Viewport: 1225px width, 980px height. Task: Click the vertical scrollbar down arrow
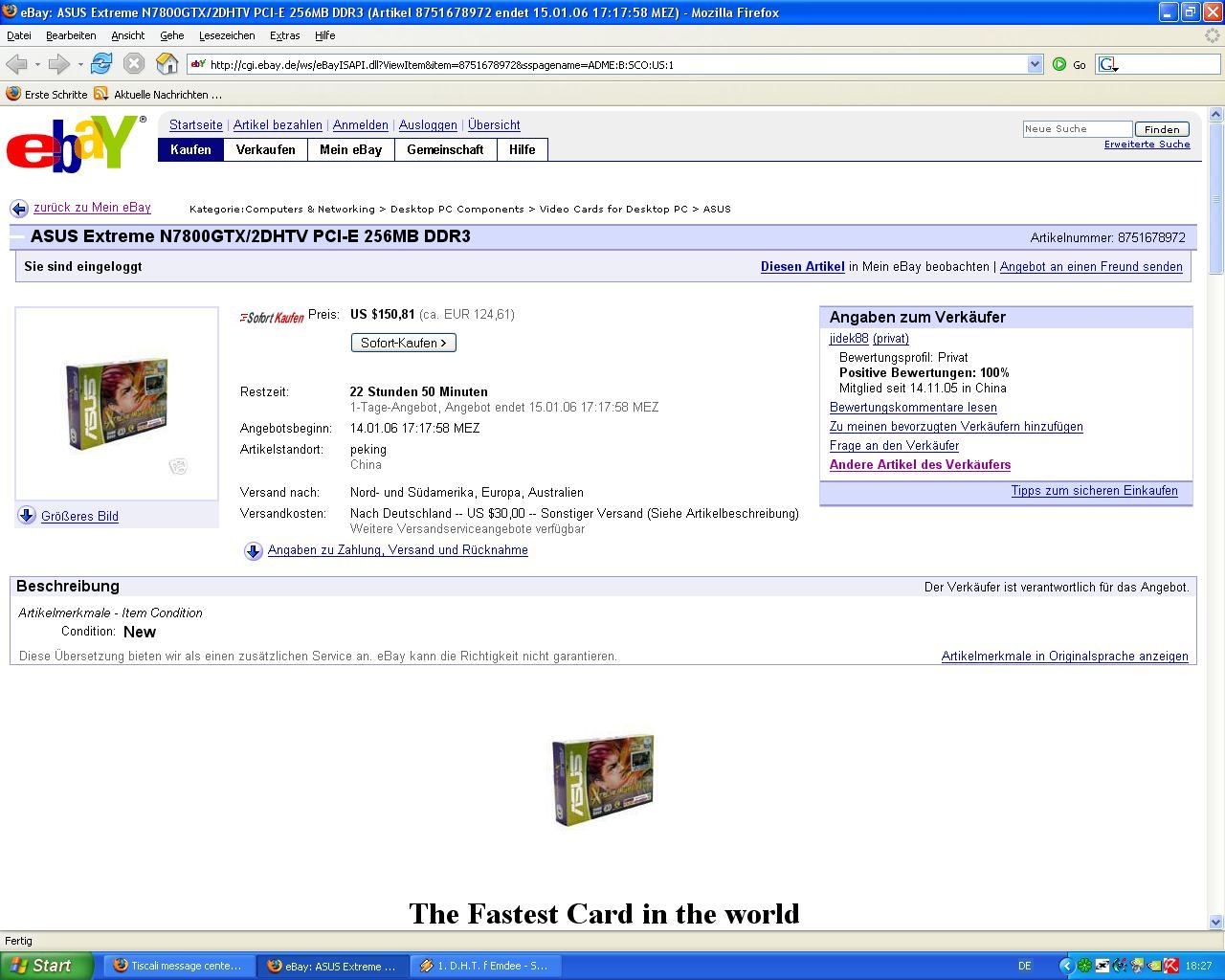pyautogui.click(x=1216, y=922)
